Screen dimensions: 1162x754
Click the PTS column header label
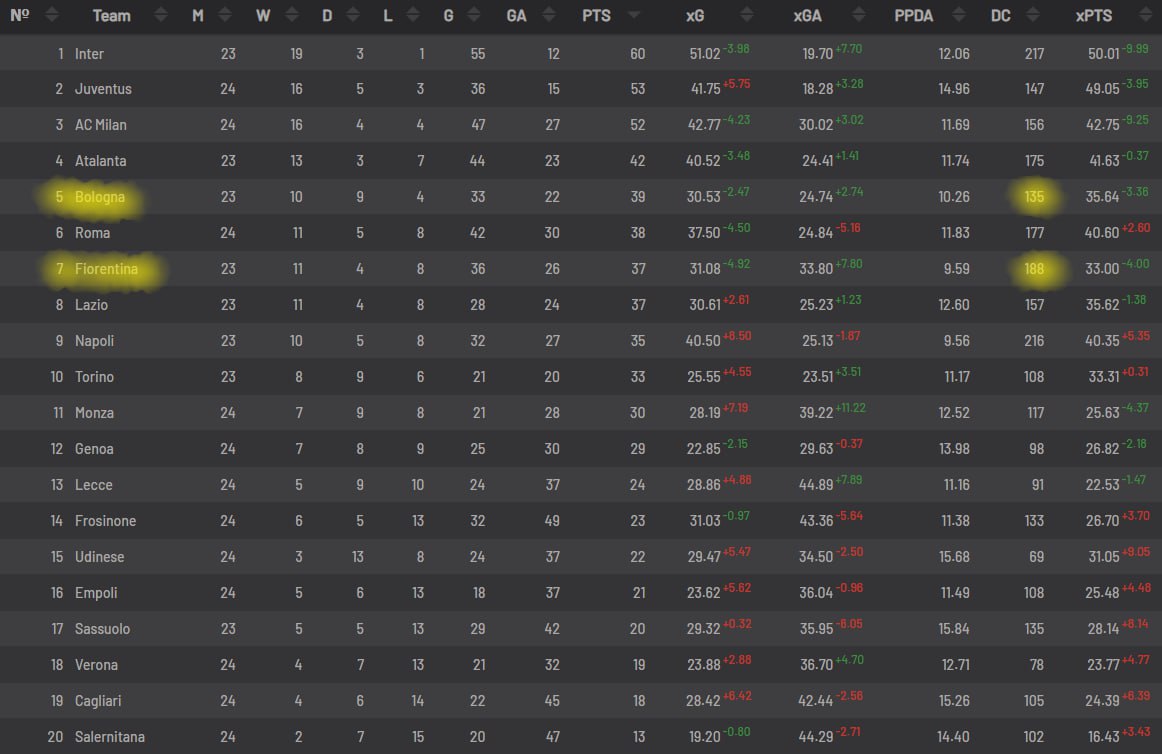pos(596,16)
